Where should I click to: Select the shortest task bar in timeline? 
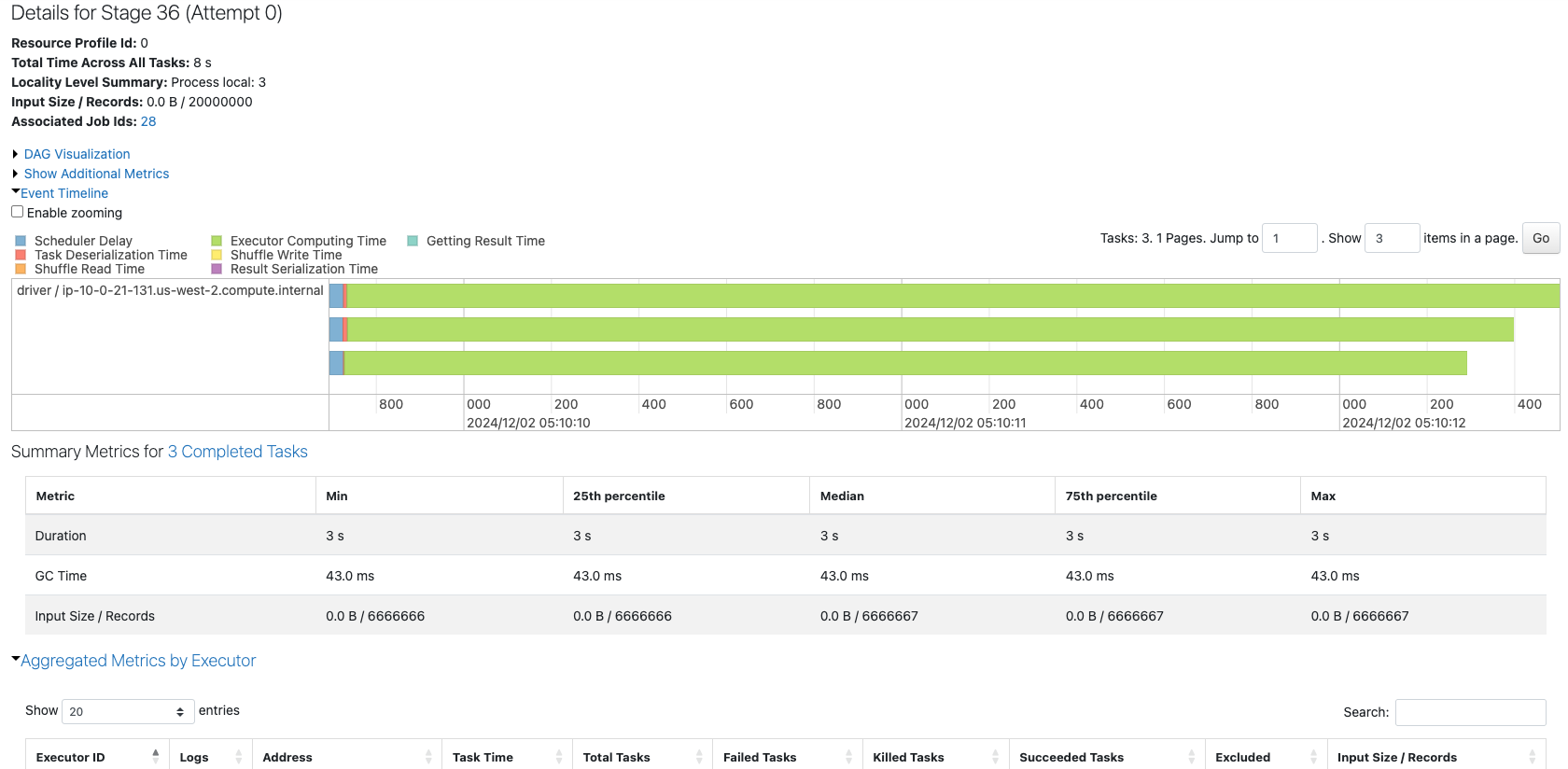coord(898,363)
